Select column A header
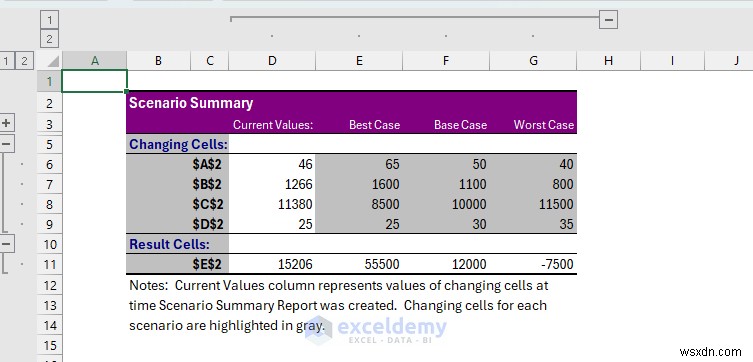The width and height of the screenshot is (753, 362). point(95,61)
